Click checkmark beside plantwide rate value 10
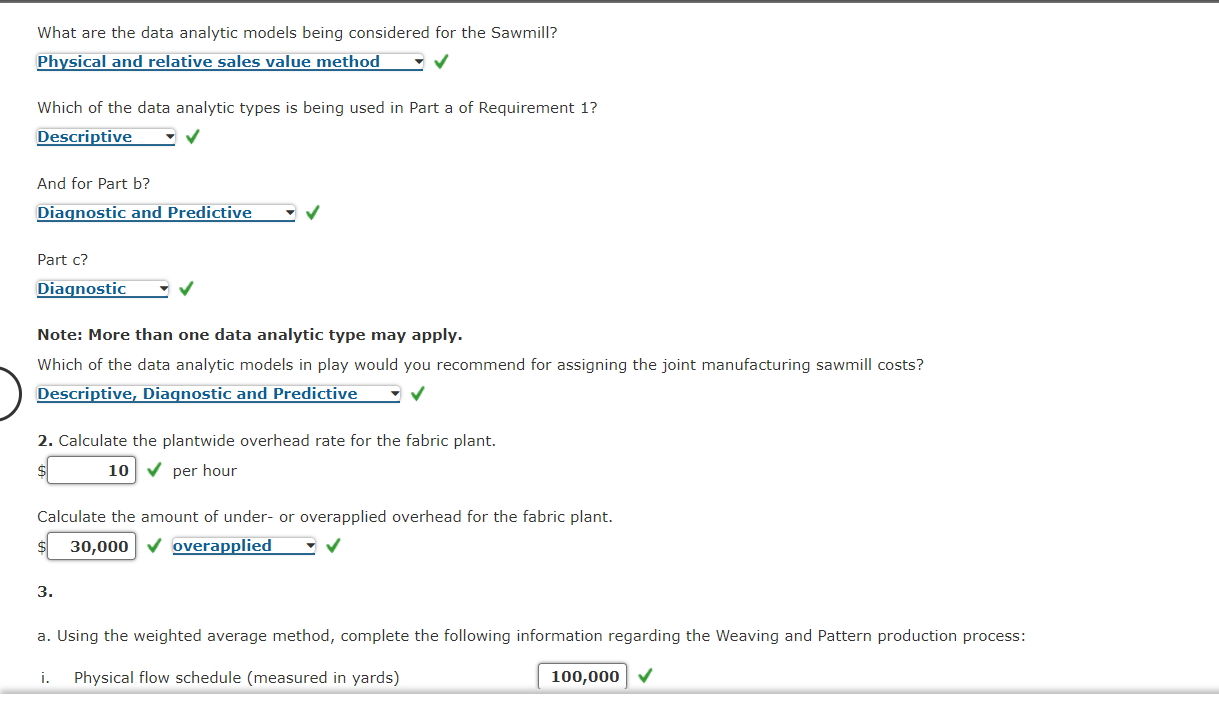1219x701 pixels. (154, 470)
